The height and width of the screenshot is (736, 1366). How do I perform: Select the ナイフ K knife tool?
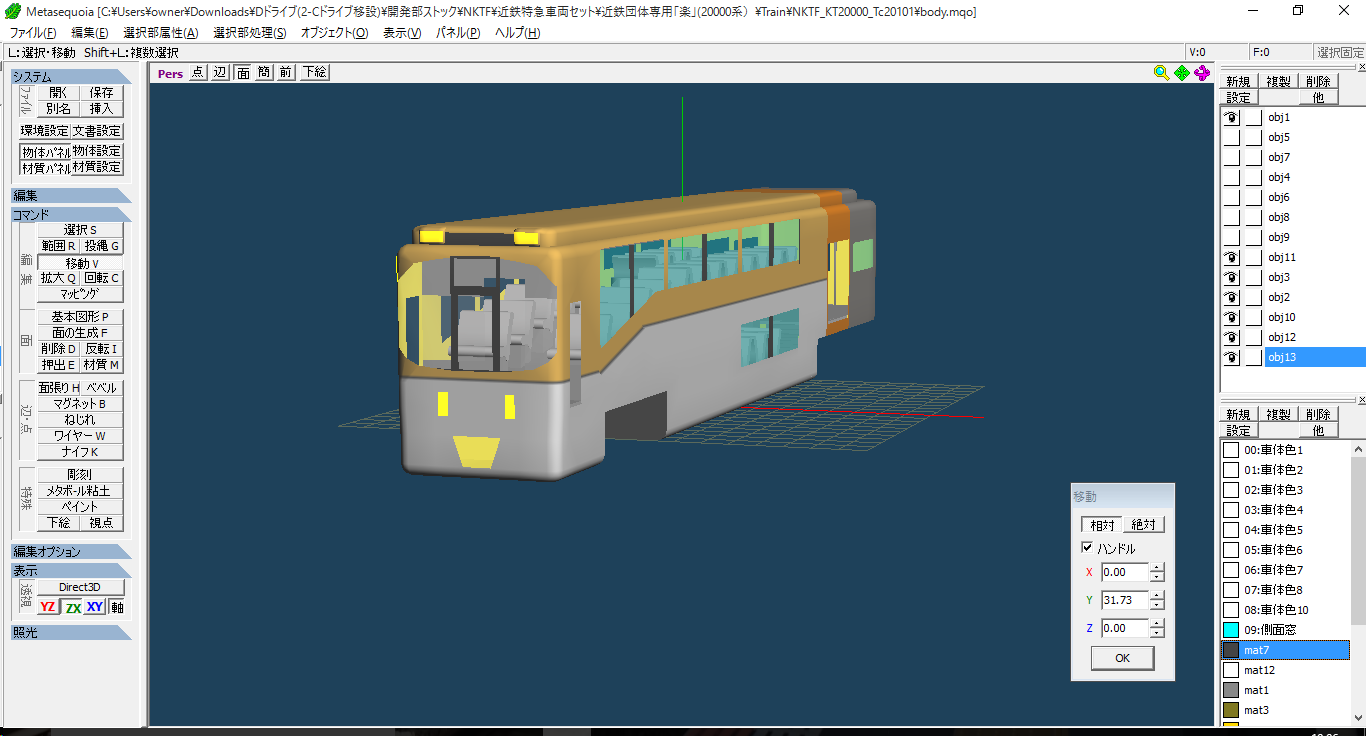80,452
